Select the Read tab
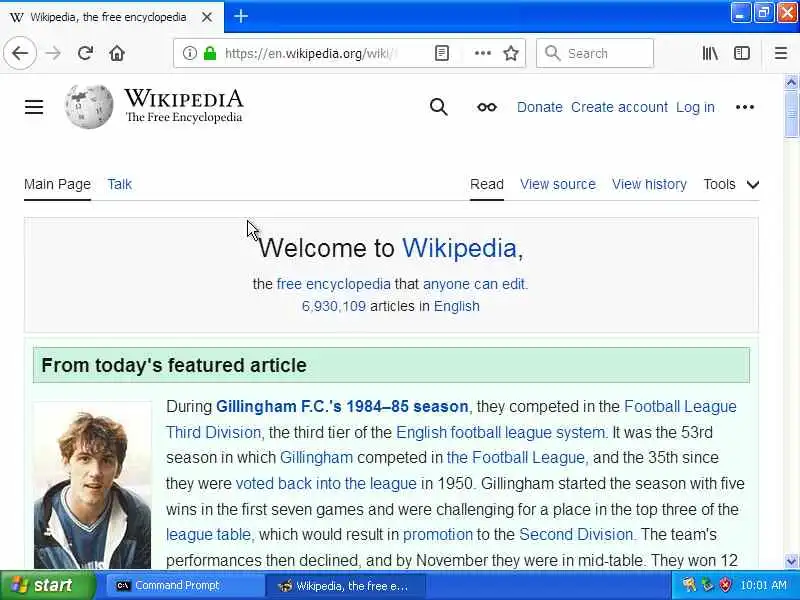800x600 pixels. click(x=487, y=184)
